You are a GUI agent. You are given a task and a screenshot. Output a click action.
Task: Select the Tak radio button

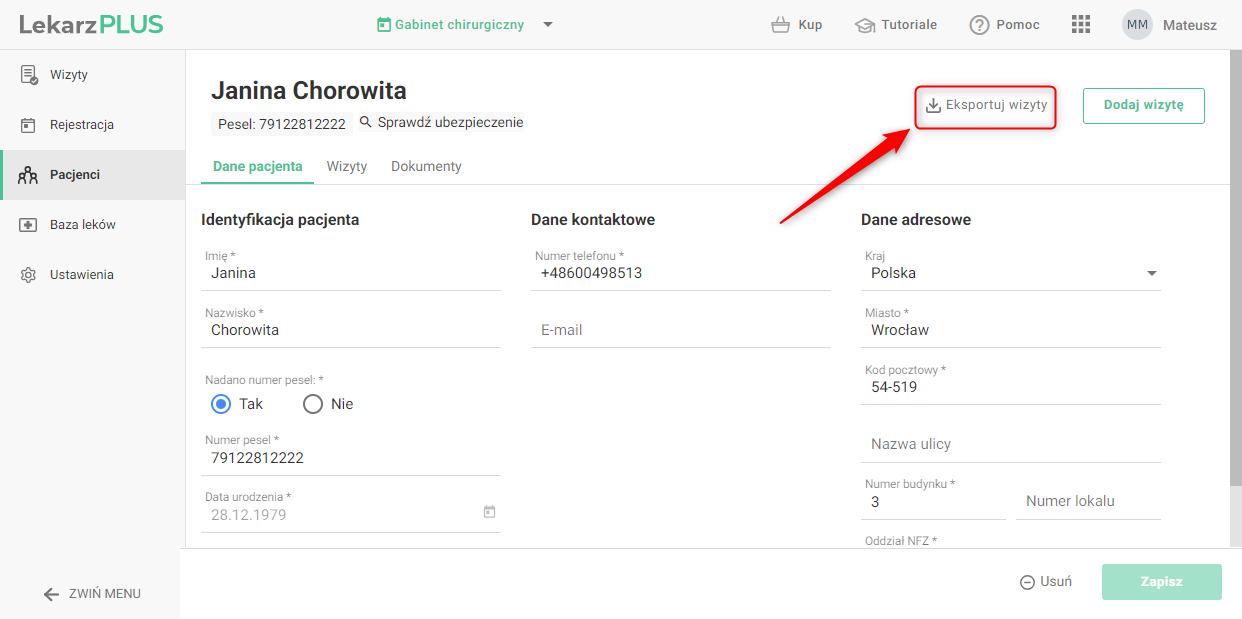click(221, 404)
